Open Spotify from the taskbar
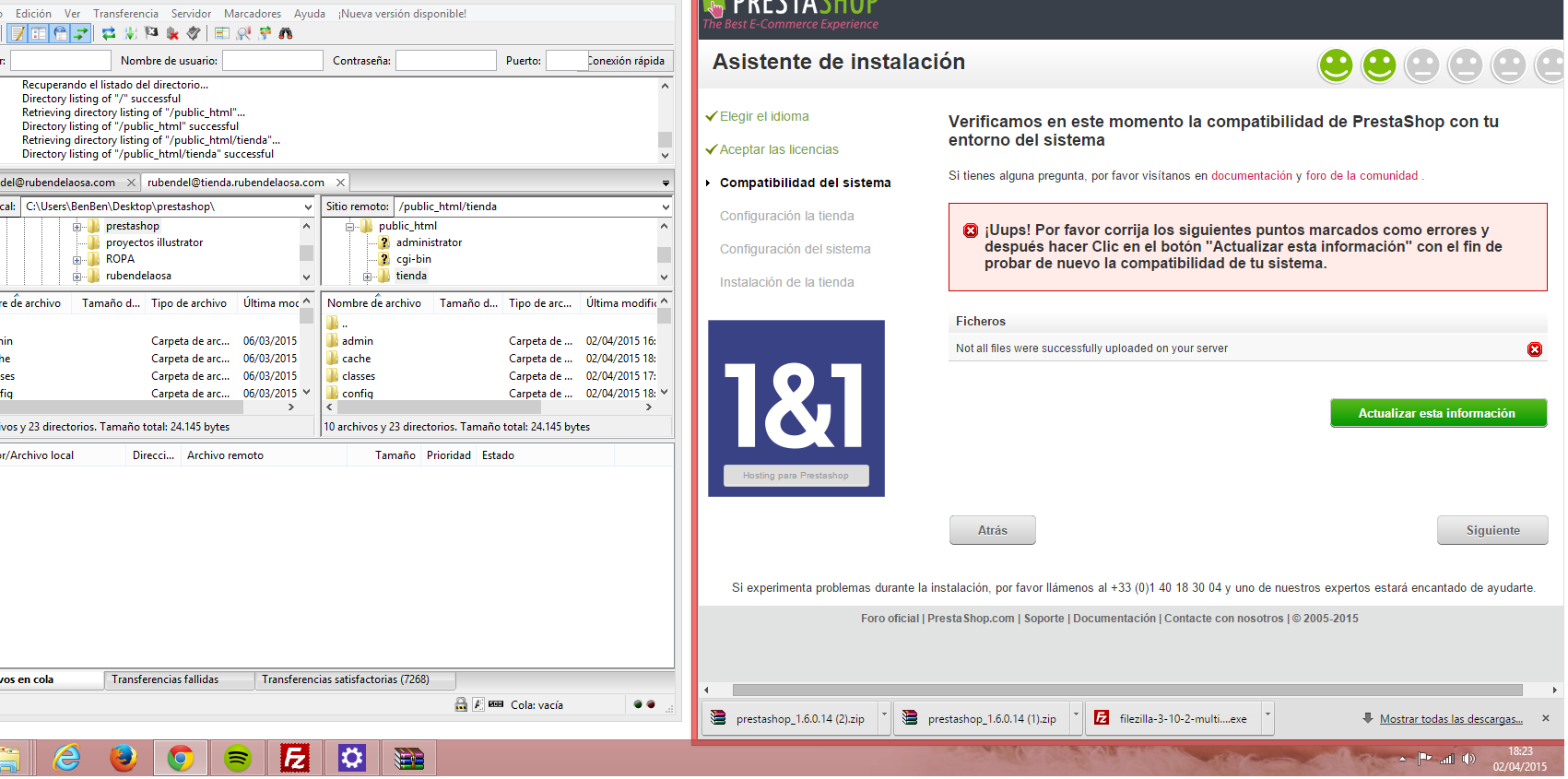Image resolution: width=1568 pixels, height=779 pixels. (238, 759)
